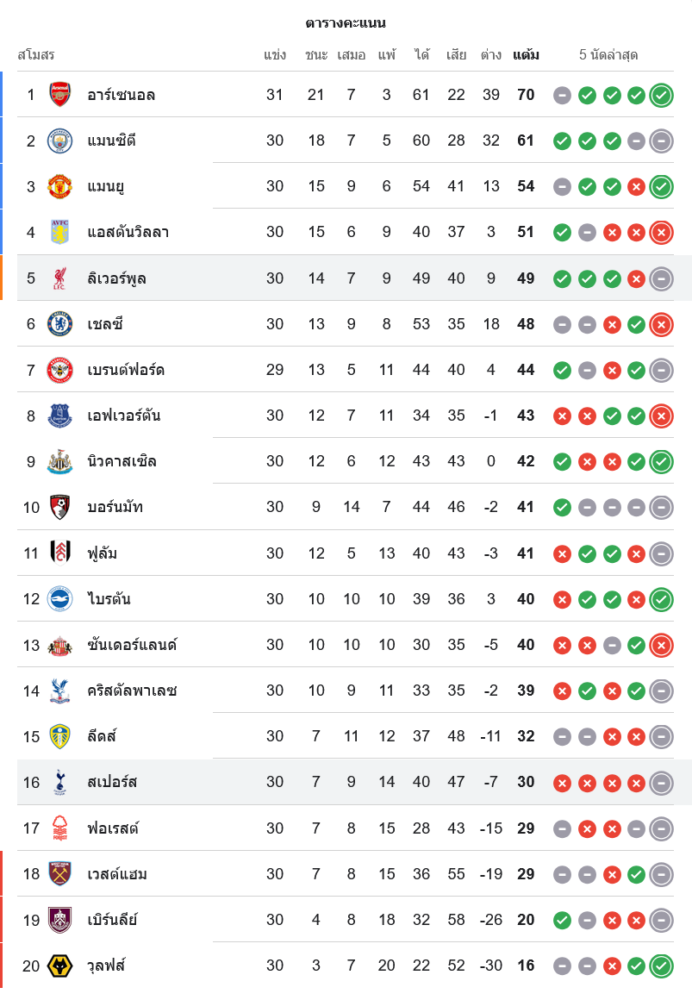Open the เบรนต์ฟอร์ด team link

tap(126, 370)
